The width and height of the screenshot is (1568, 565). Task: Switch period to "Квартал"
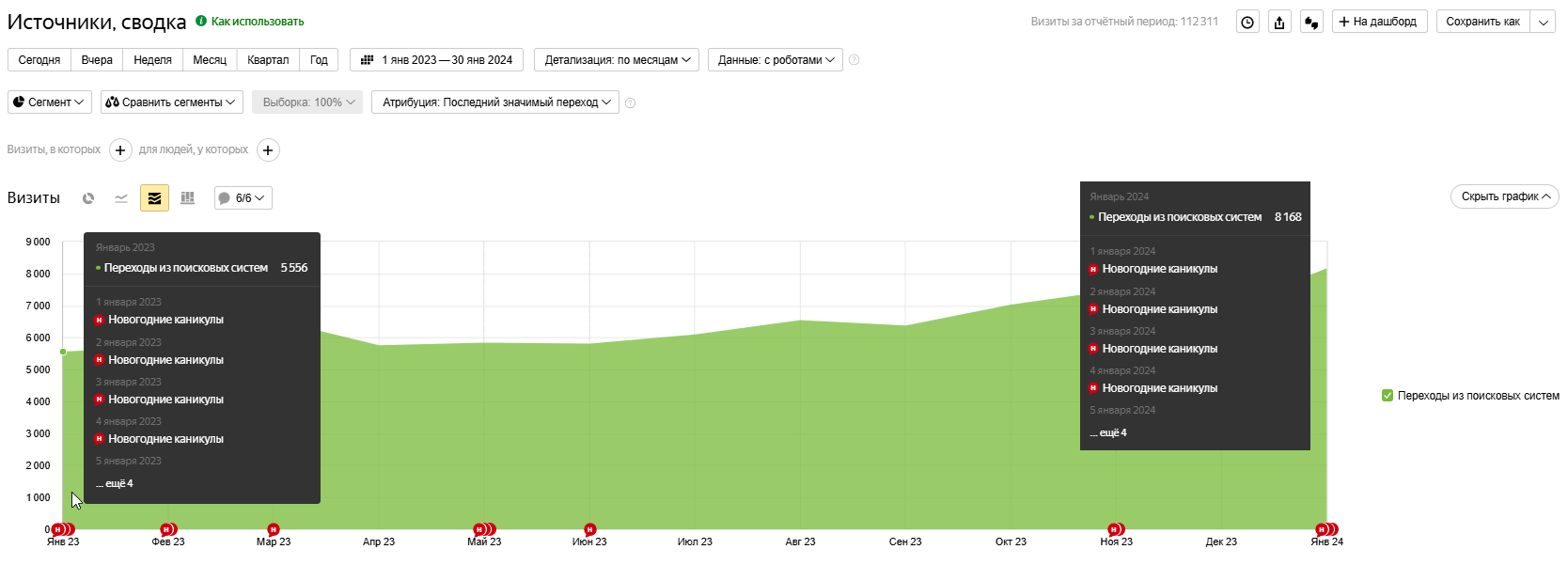[268, 60]
